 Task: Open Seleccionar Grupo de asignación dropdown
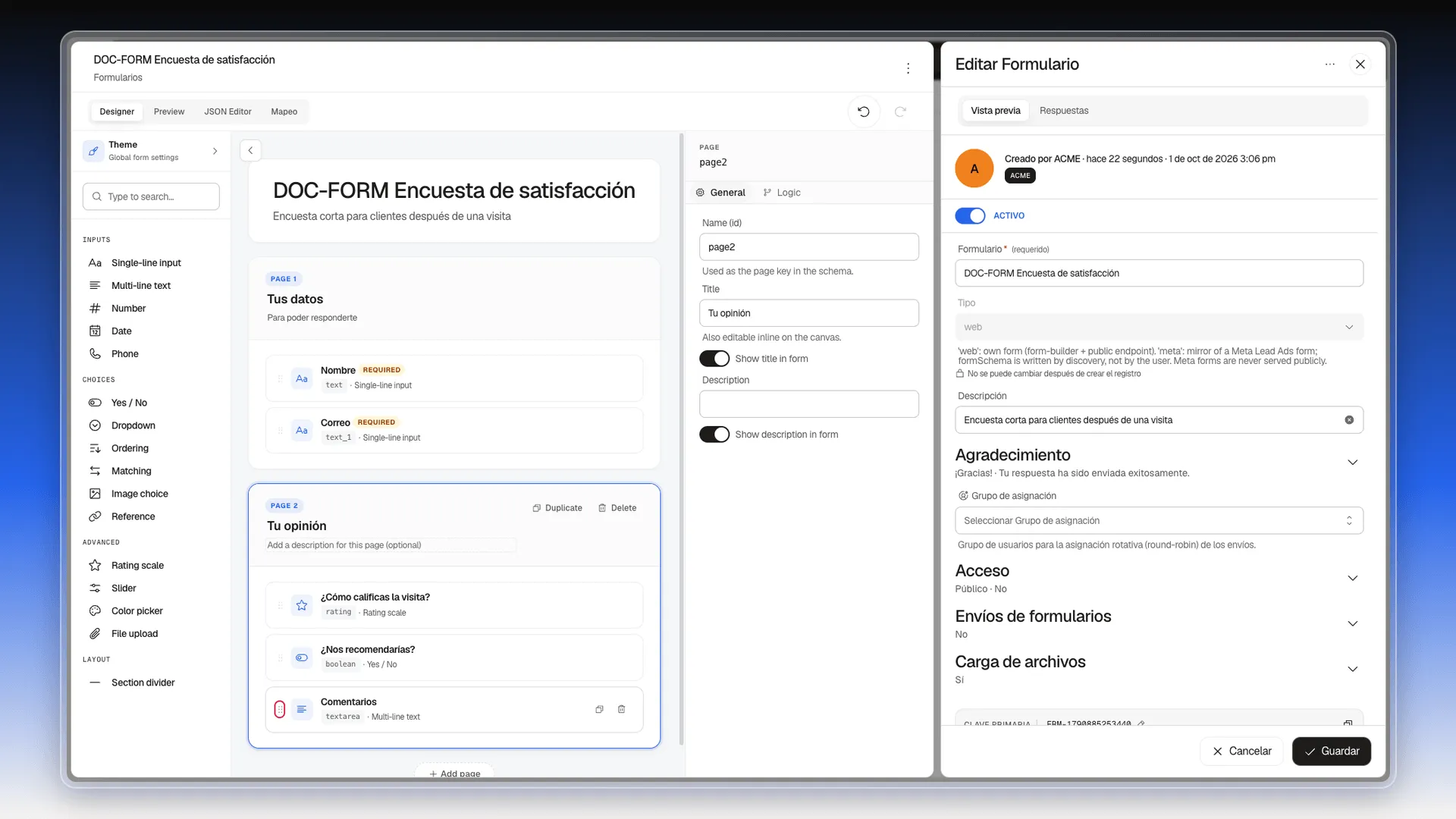[1159, 520]
